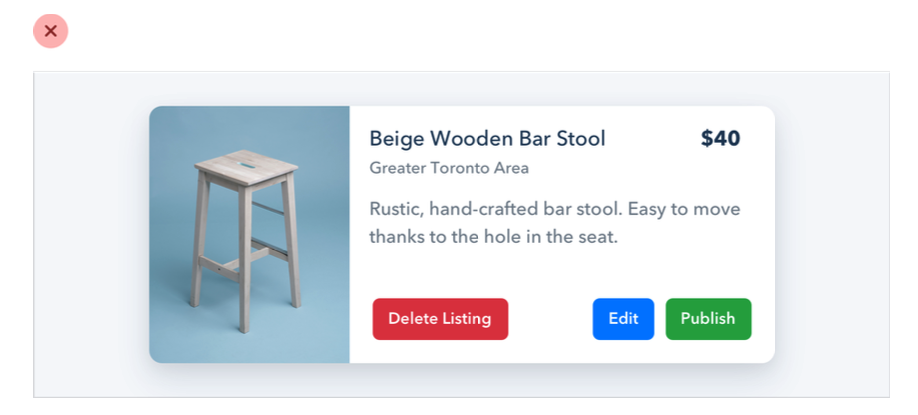Click the gray background left of the card
Image resolution: width=918 pixels, height=415 pixels.
[90, 234]
